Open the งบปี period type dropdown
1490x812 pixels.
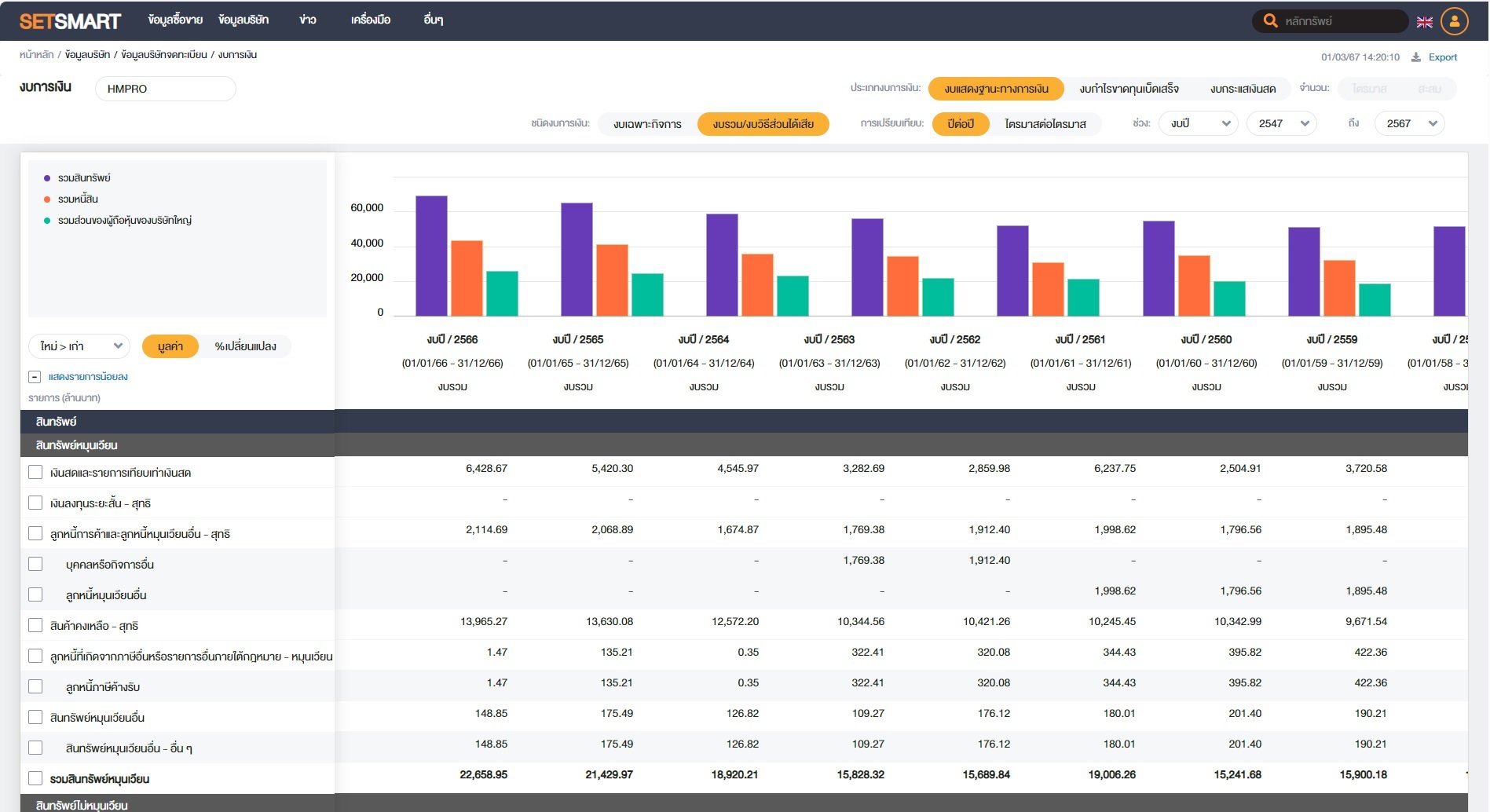(1199, 123)
